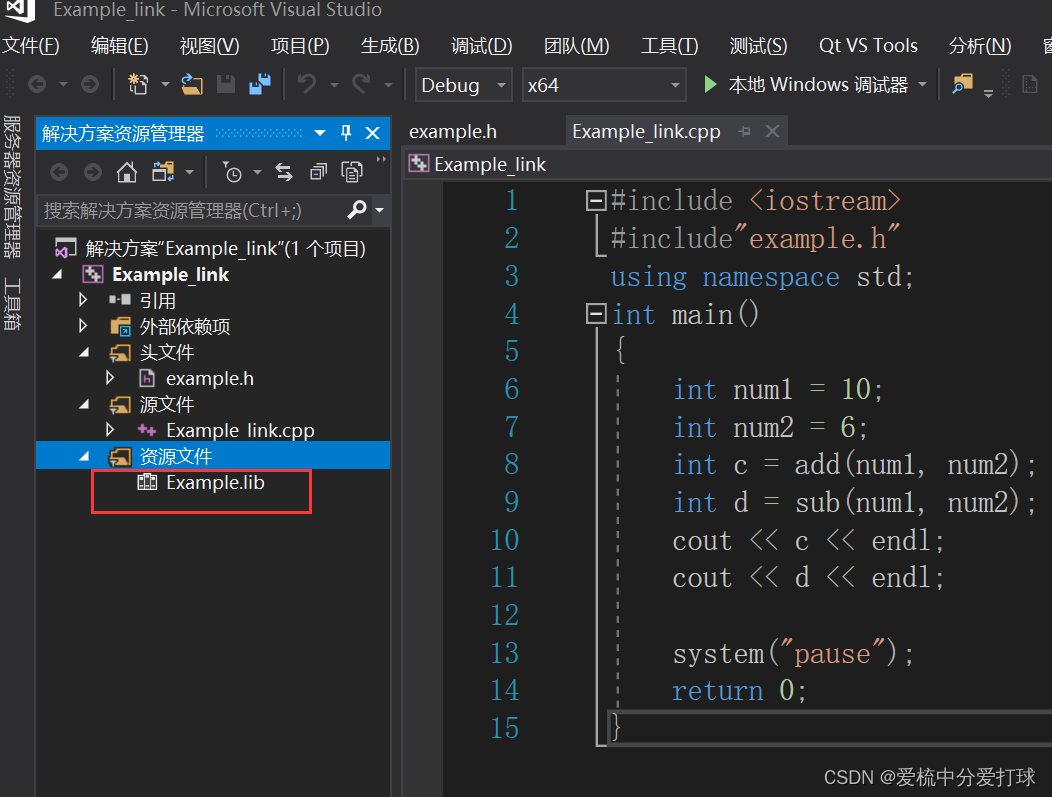
Task: Open the 服务器资源管理器 side tab
Action: (12, 187)
